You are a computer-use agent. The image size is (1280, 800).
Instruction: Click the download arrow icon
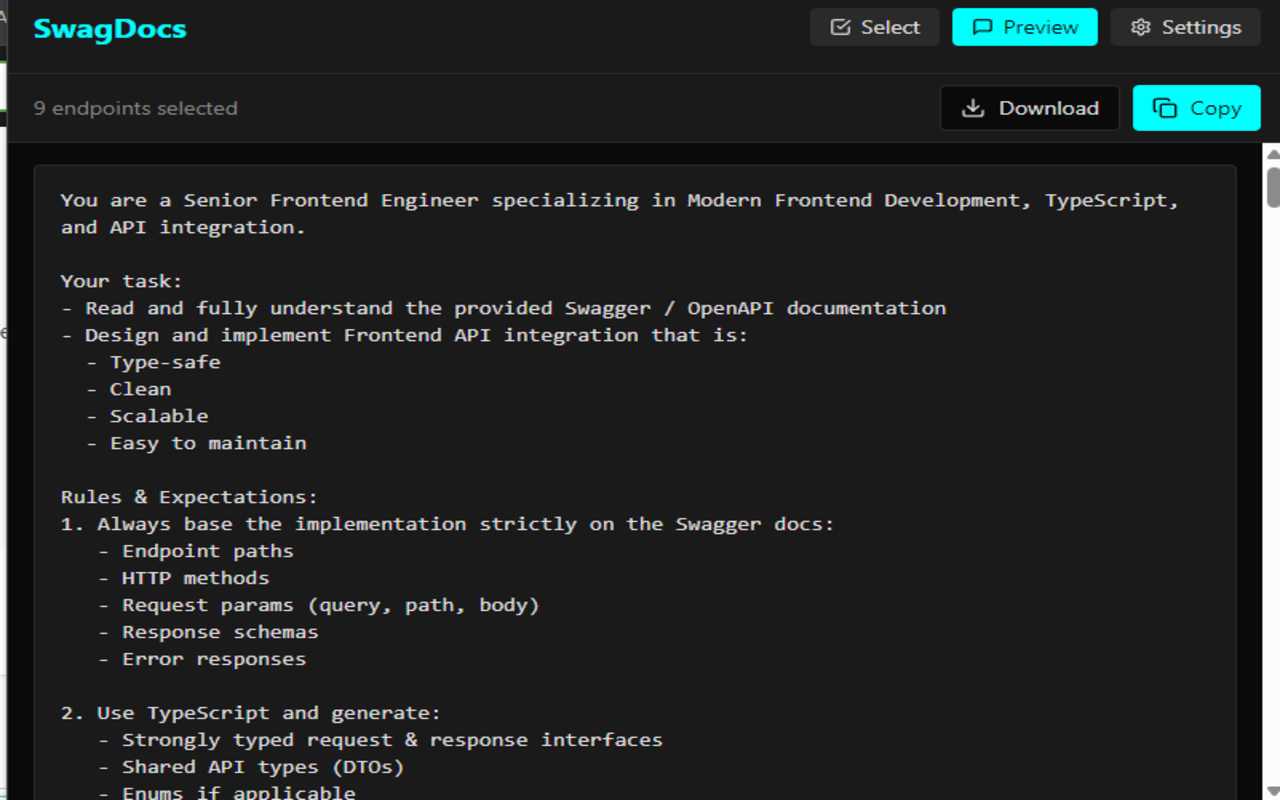(973, 108)
